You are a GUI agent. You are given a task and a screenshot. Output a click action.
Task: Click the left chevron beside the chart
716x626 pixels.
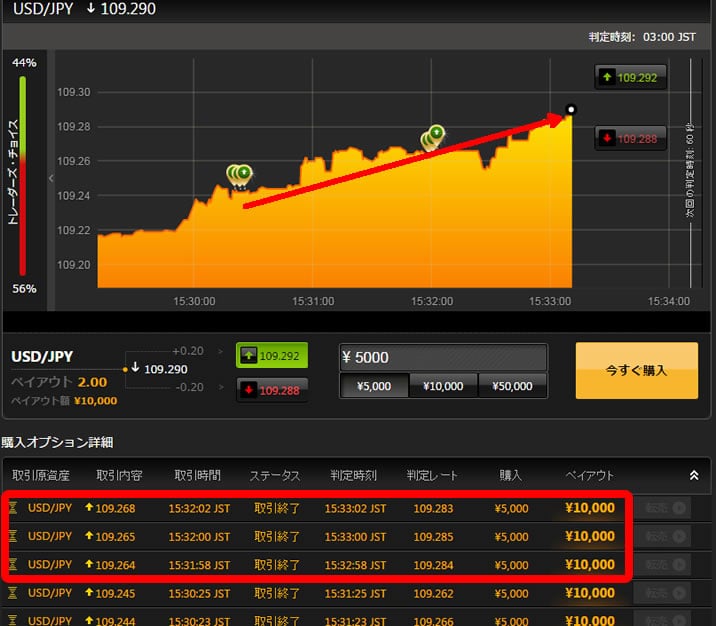[x=51, y=178]
